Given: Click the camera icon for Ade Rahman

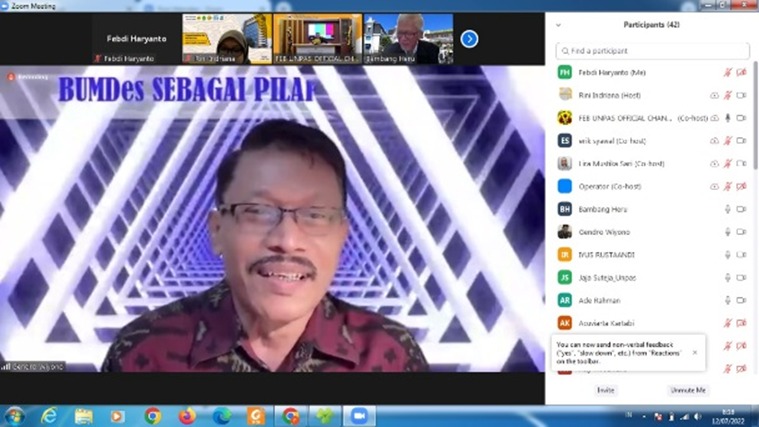Looking at the screenshot, I should pos(741,300).
